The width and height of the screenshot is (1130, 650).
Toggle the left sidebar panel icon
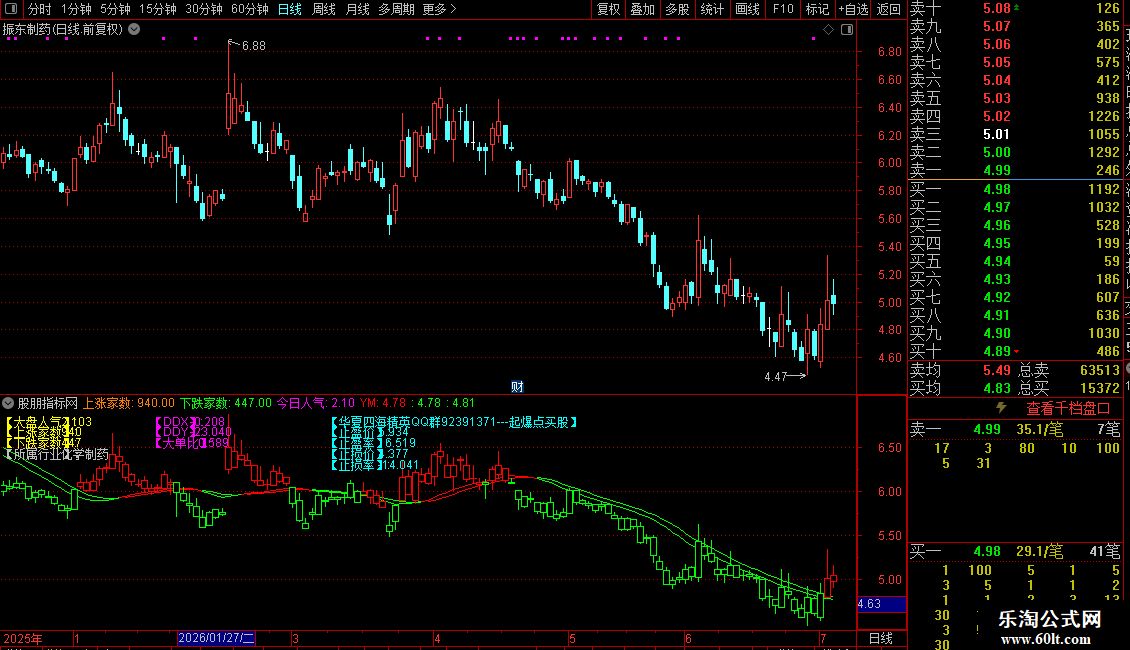[x=11, y=9]
